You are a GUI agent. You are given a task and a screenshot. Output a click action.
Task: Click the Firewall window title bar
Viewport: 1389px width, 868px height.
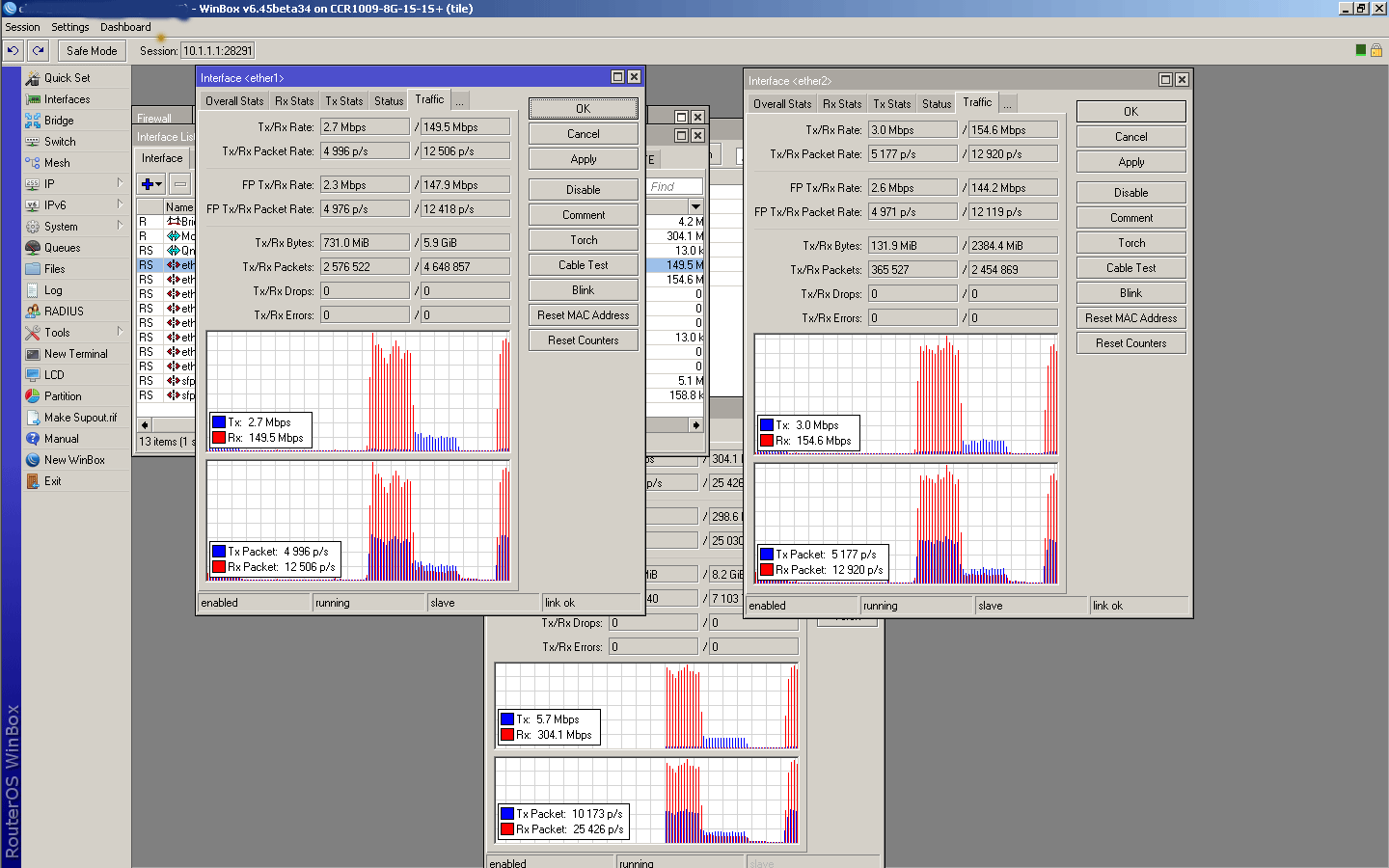coord(164,118)
